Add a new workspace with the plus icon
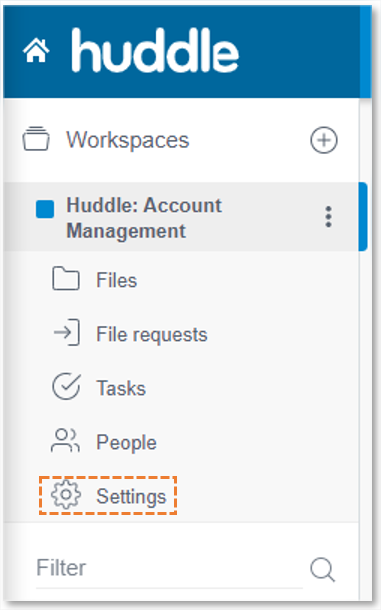 (324, 140)
